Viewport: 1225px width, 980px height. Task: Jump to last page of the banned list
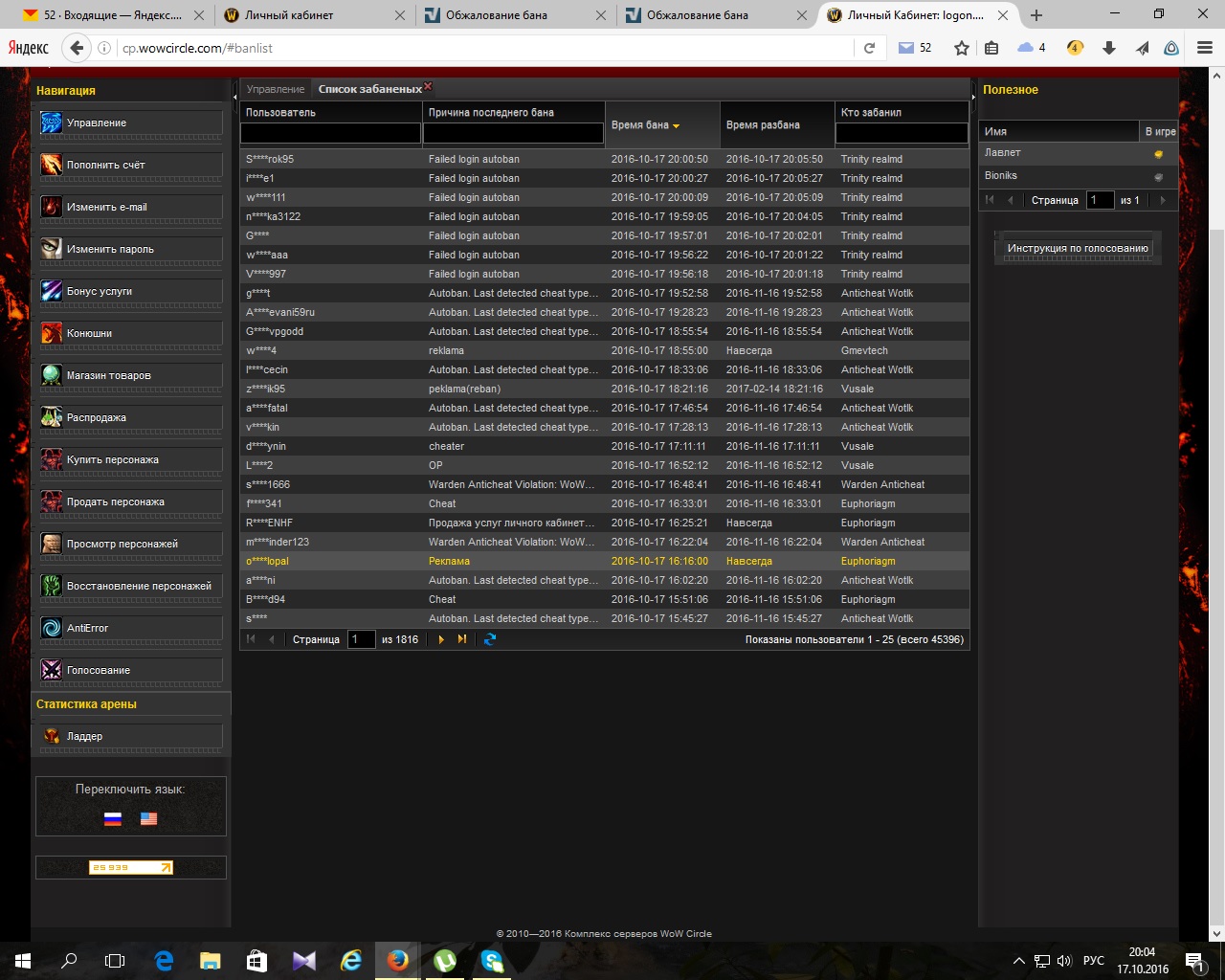462,639
